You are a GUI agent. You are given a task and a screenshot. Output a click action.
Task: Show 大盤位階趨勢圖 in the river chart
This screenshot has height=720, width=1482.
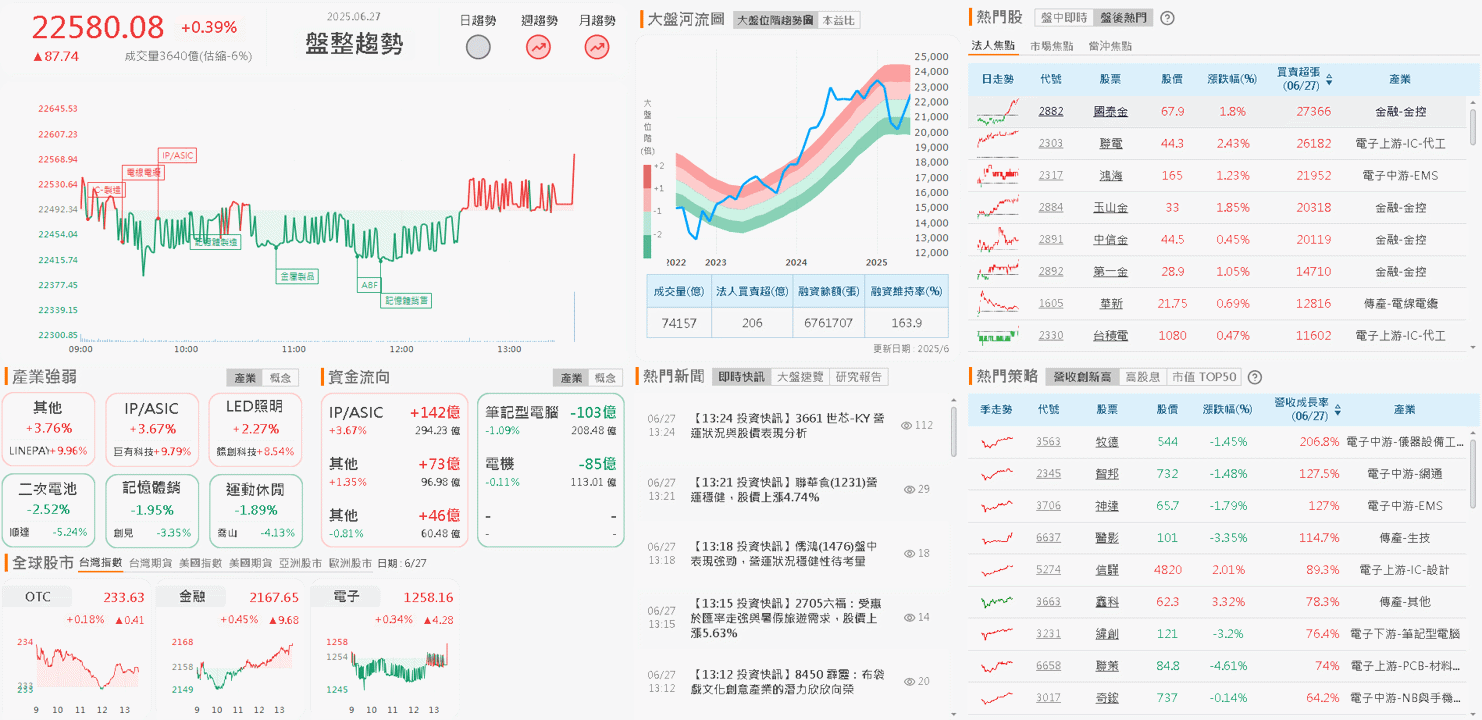(x=775, y=20)
